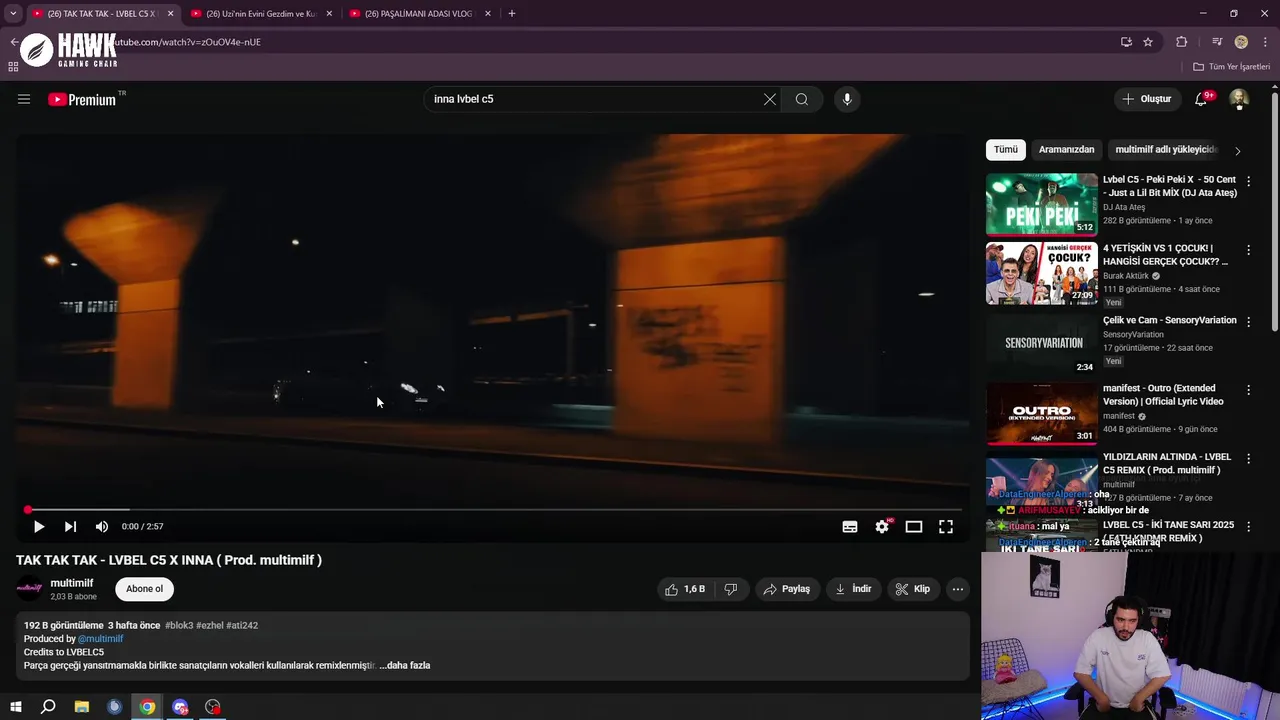The height and width of the screenshot is (720, 1280).
Task: Submit search with the magnifier button
Action: coord(802,99)
